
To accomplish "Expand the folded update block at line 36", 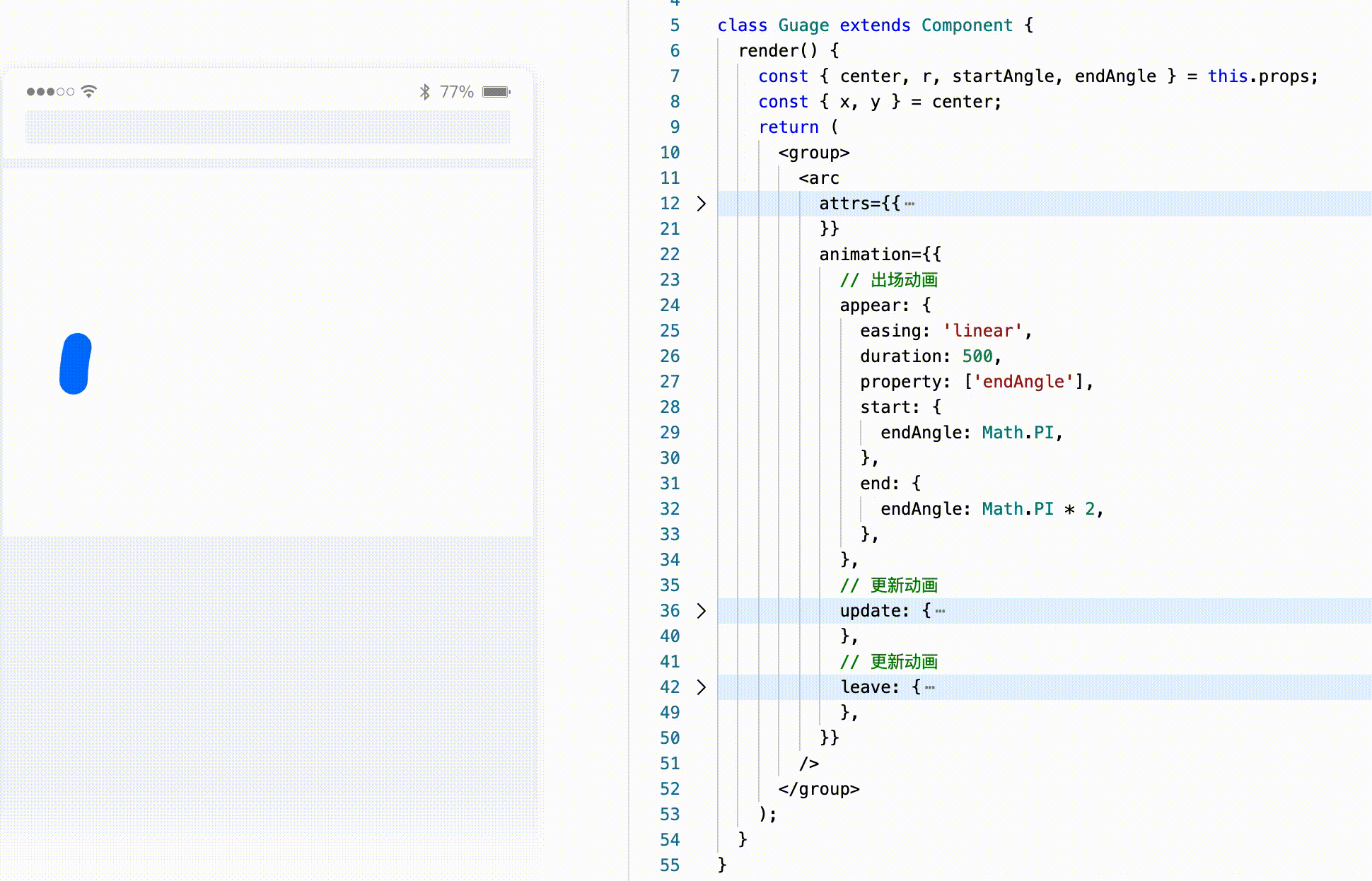I will [701, 611].
